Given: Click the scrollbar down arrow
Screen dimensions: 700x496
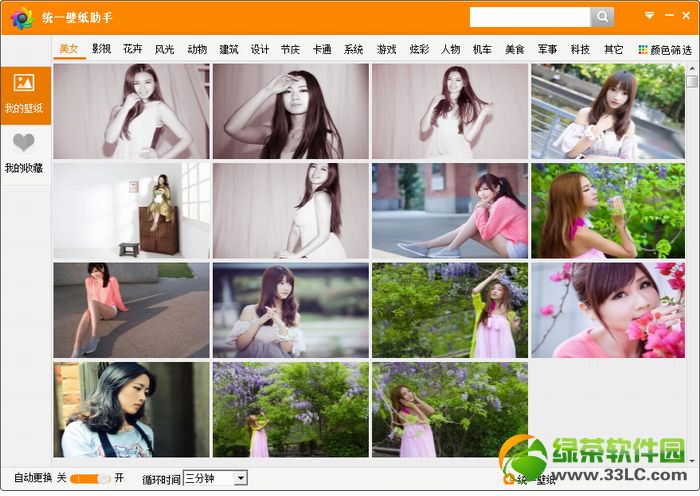Looking at the screenshot, I should (x=692, y=460).
